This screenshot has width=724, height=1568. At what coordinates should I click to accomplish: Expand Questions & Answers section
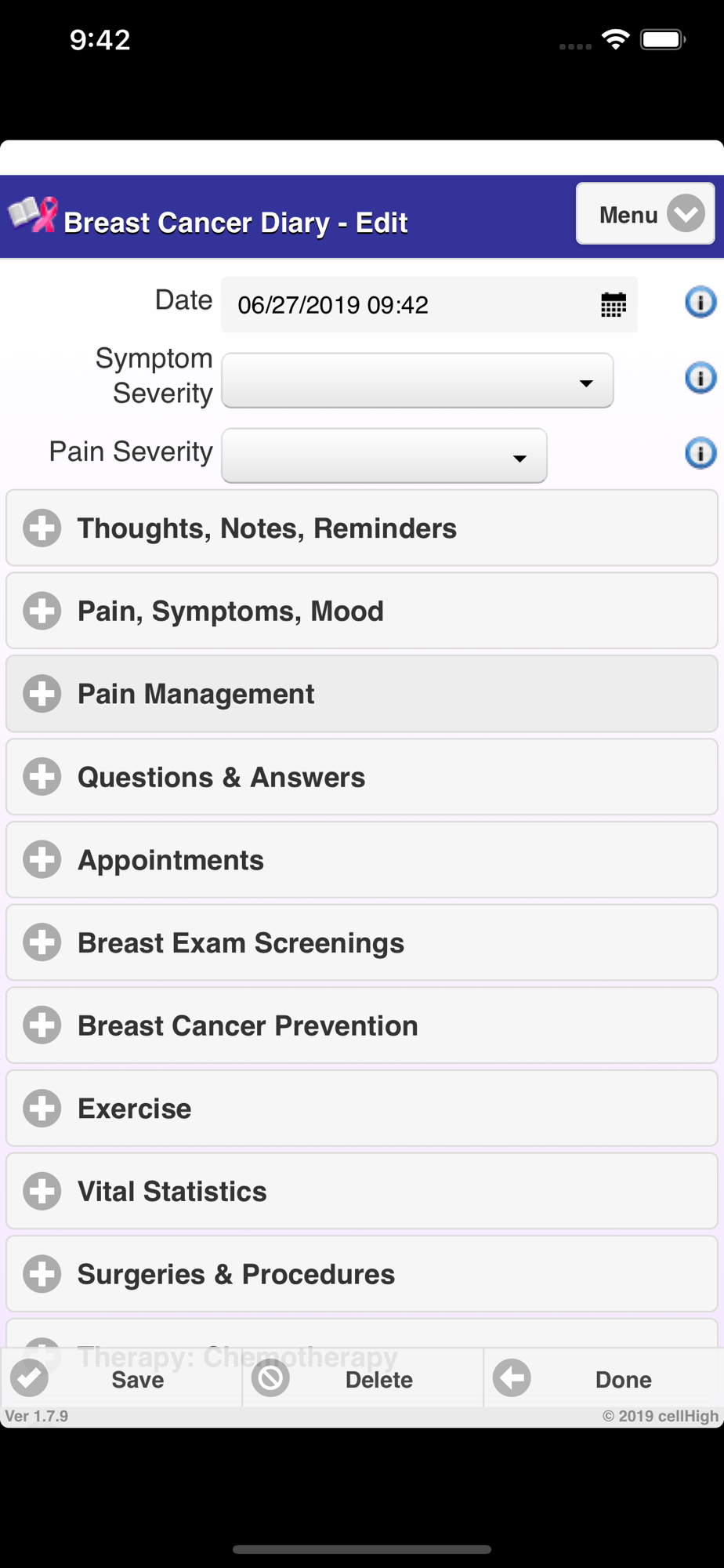click(362, 777)
